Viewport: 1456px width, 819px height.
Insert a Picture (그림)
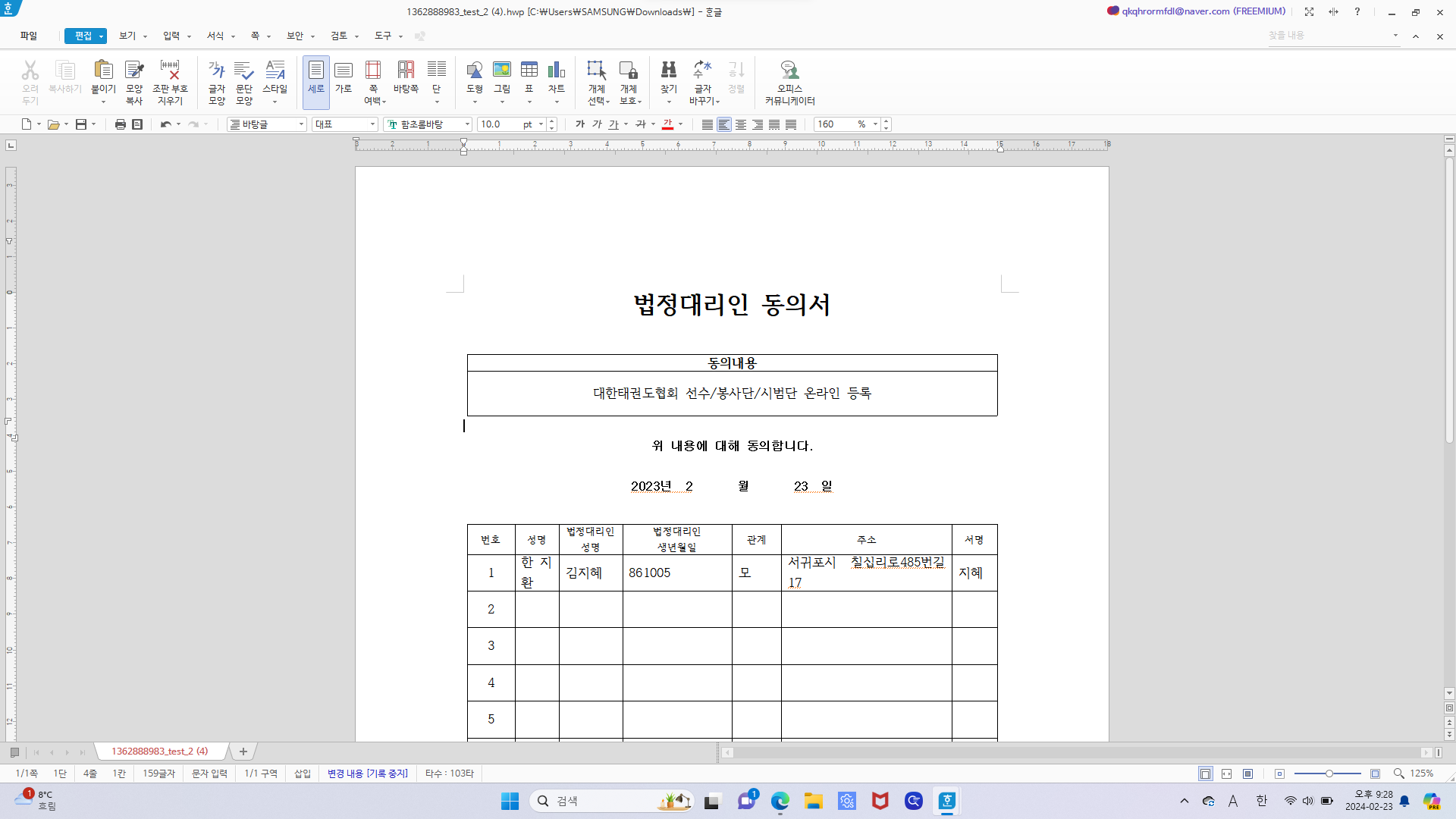[502, 71]
